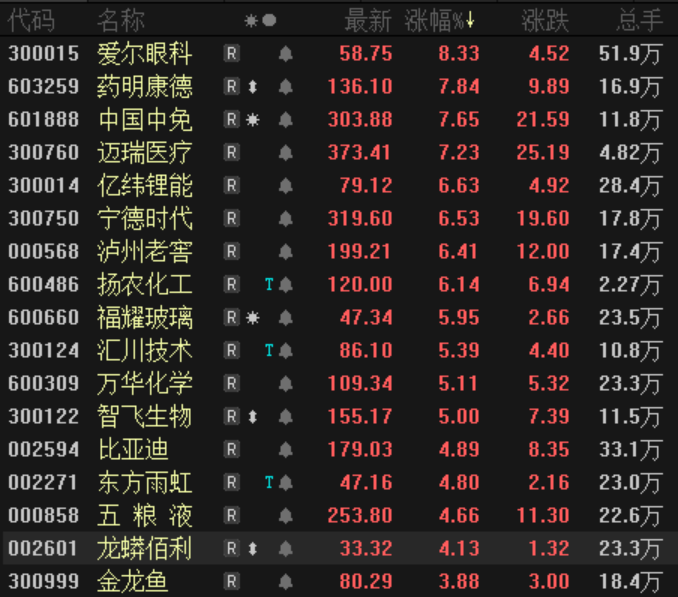This screenshot has height=597, width=678.
Task: Sort the list by 最新 column header
Action: 368,20
